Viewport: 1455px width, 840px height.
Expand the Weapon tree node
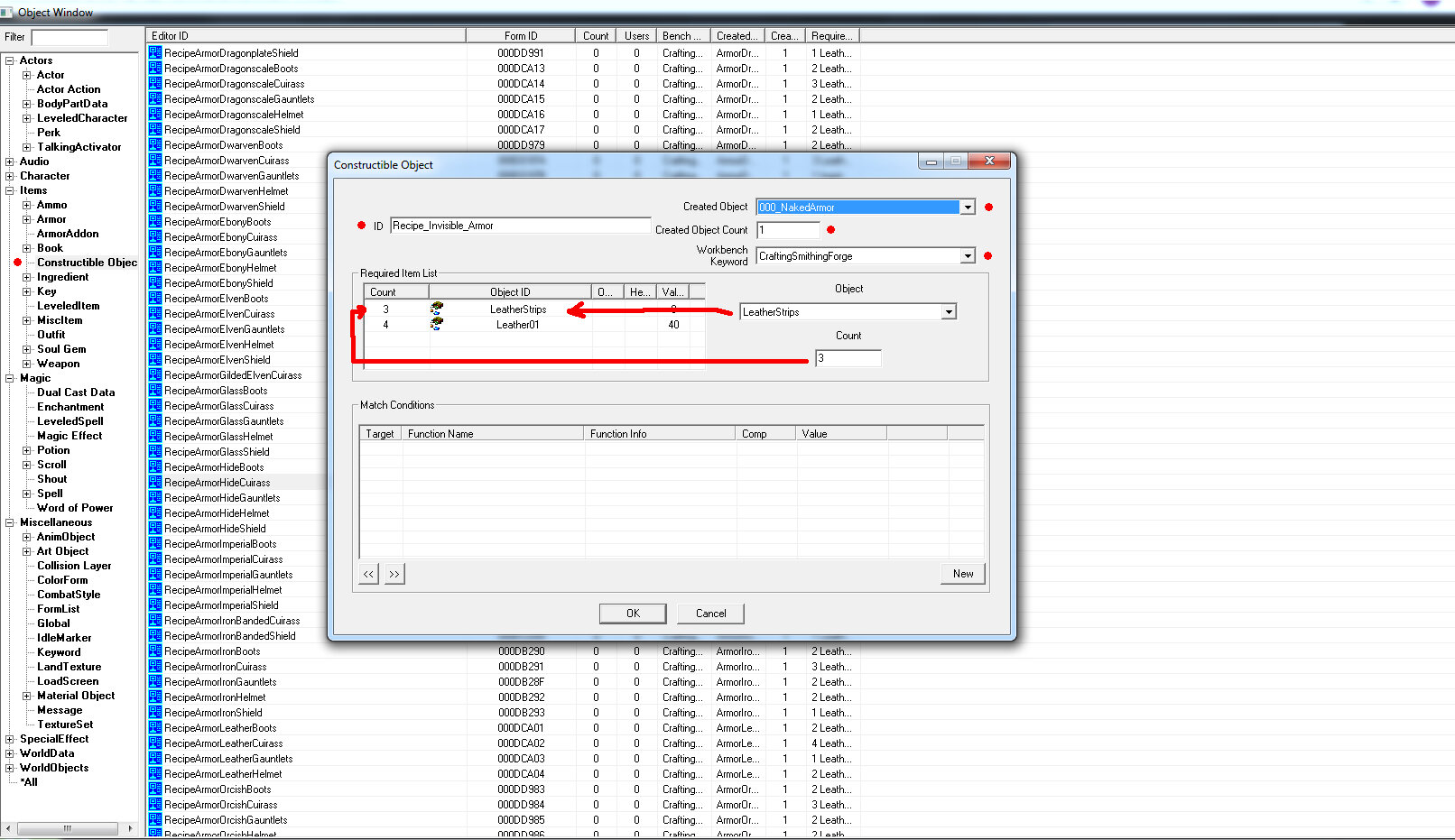click(27, 364)
